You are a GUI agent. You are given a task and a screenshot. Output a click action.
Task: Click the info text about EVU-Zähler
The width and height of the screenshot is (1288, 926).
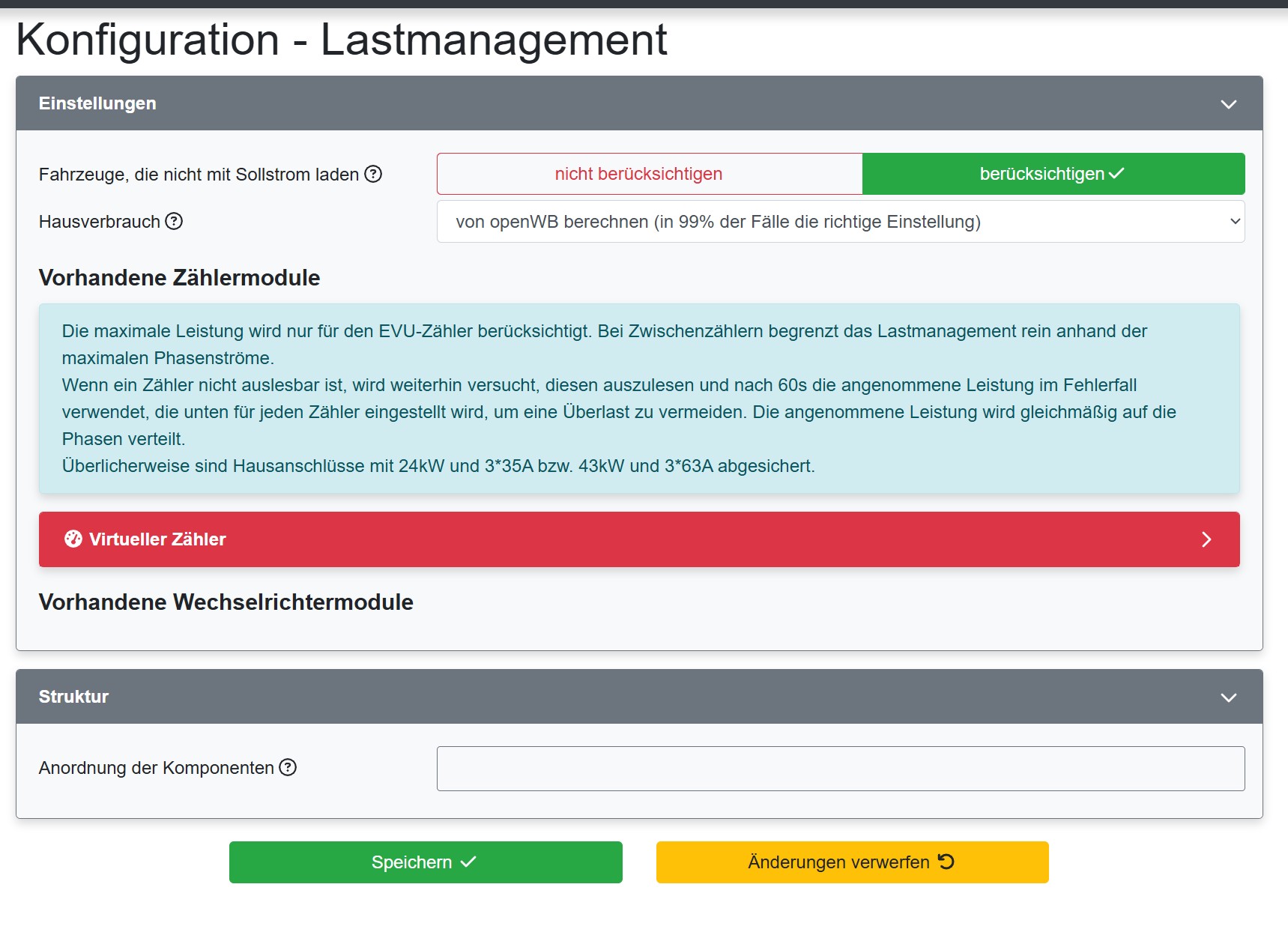click(x=639, y=399)
